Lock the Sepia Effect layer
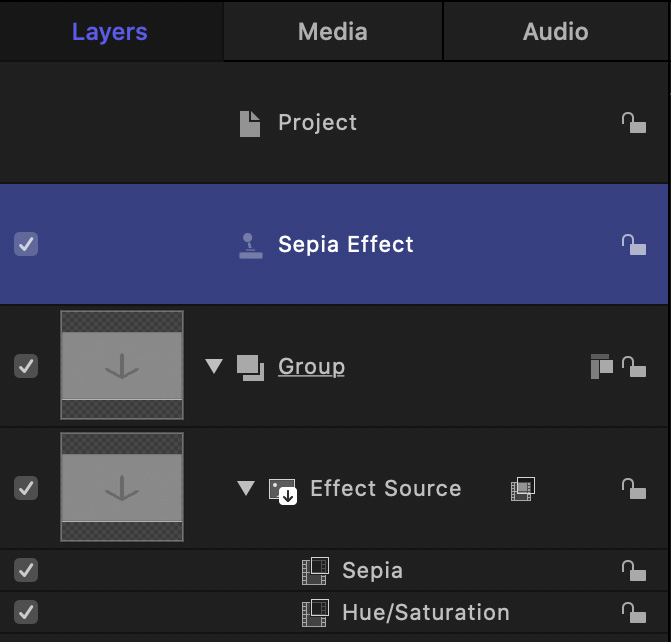Screen dimensions: 671x642 tap(633, 245)
